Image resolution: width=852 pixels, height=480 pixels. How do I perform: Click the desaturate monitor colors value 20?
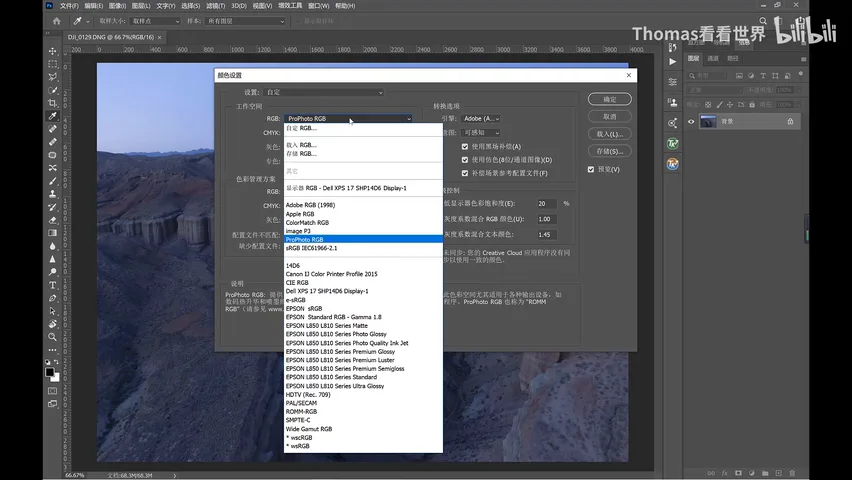tap(547, 203)
